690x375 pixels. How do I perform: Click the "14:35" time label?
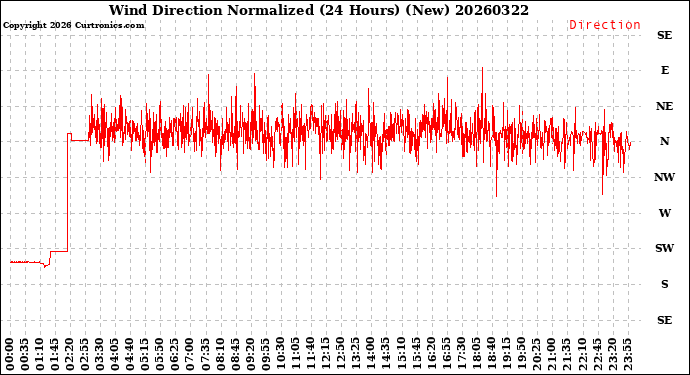coord(386,354)
